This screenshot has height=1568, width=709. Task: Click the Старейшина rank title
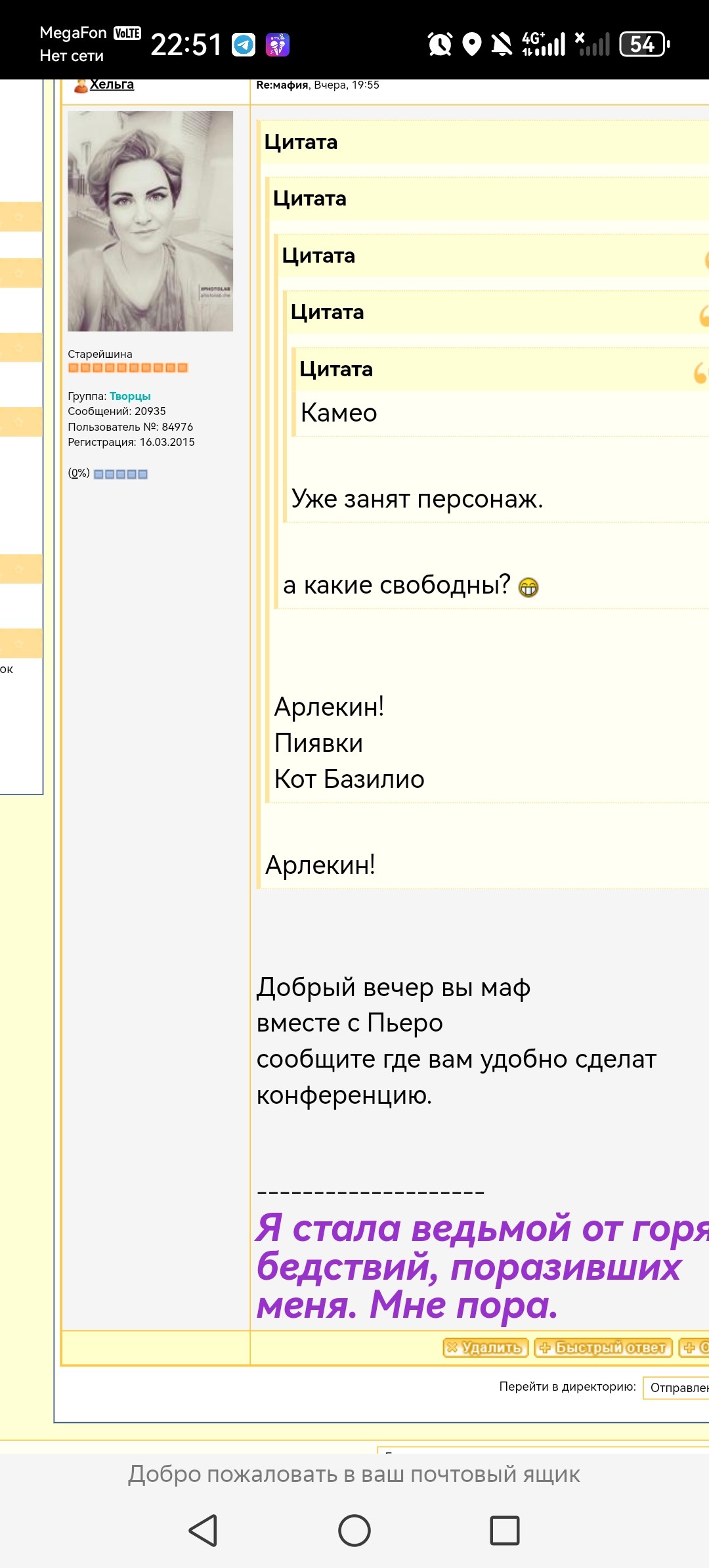click(x=100, y=354)
